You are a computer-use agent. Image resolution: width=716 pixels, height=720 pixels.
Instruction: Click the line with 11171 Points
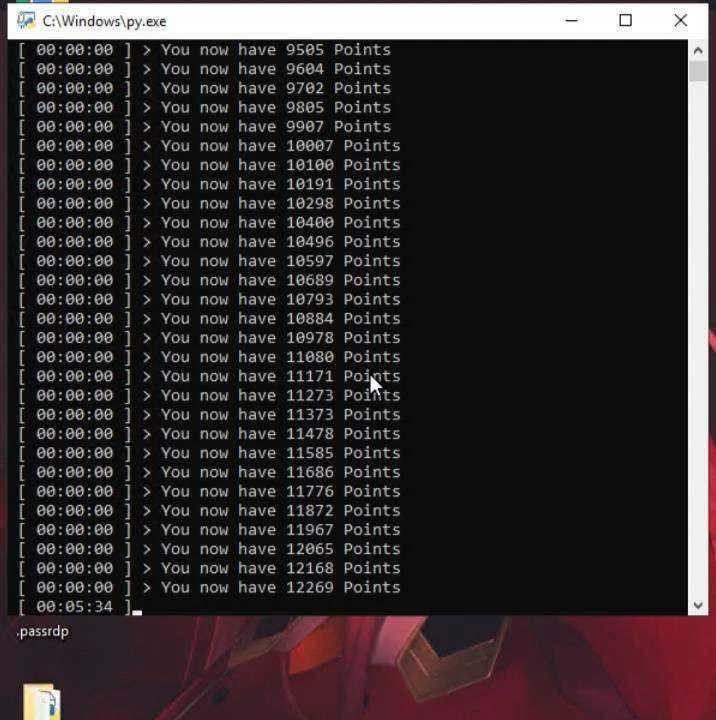pos(209,377)
